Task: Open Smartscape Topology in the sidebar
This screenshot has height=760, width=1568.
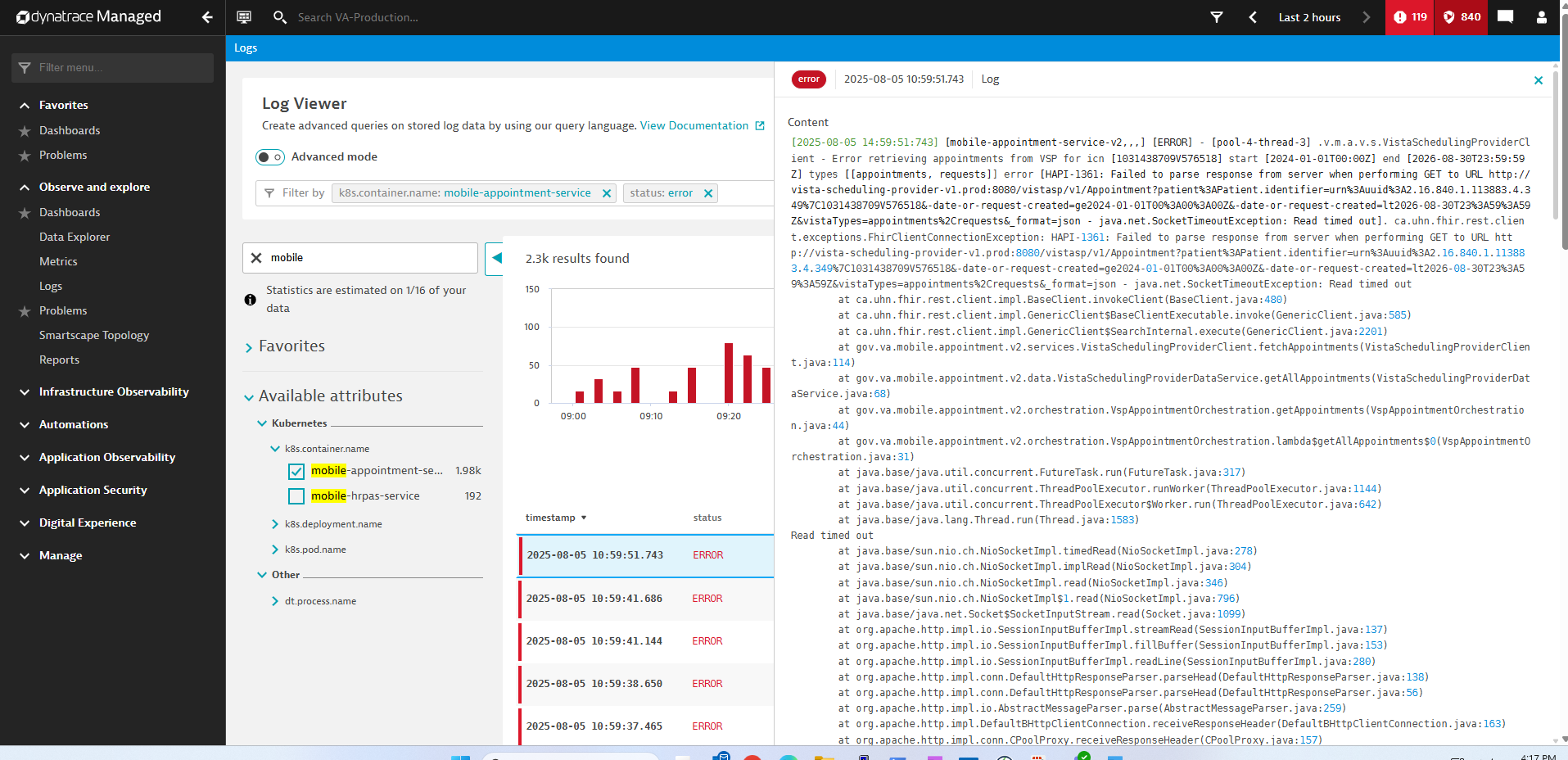Action: click(94, 335)
